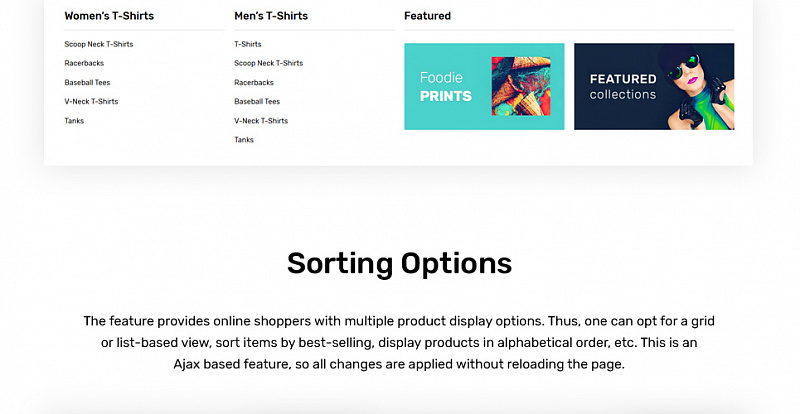Viewport: 800px width, 414px height.
Task: Open Tanks under Women's T-Shirts
Action: click(x=74, y=121)
